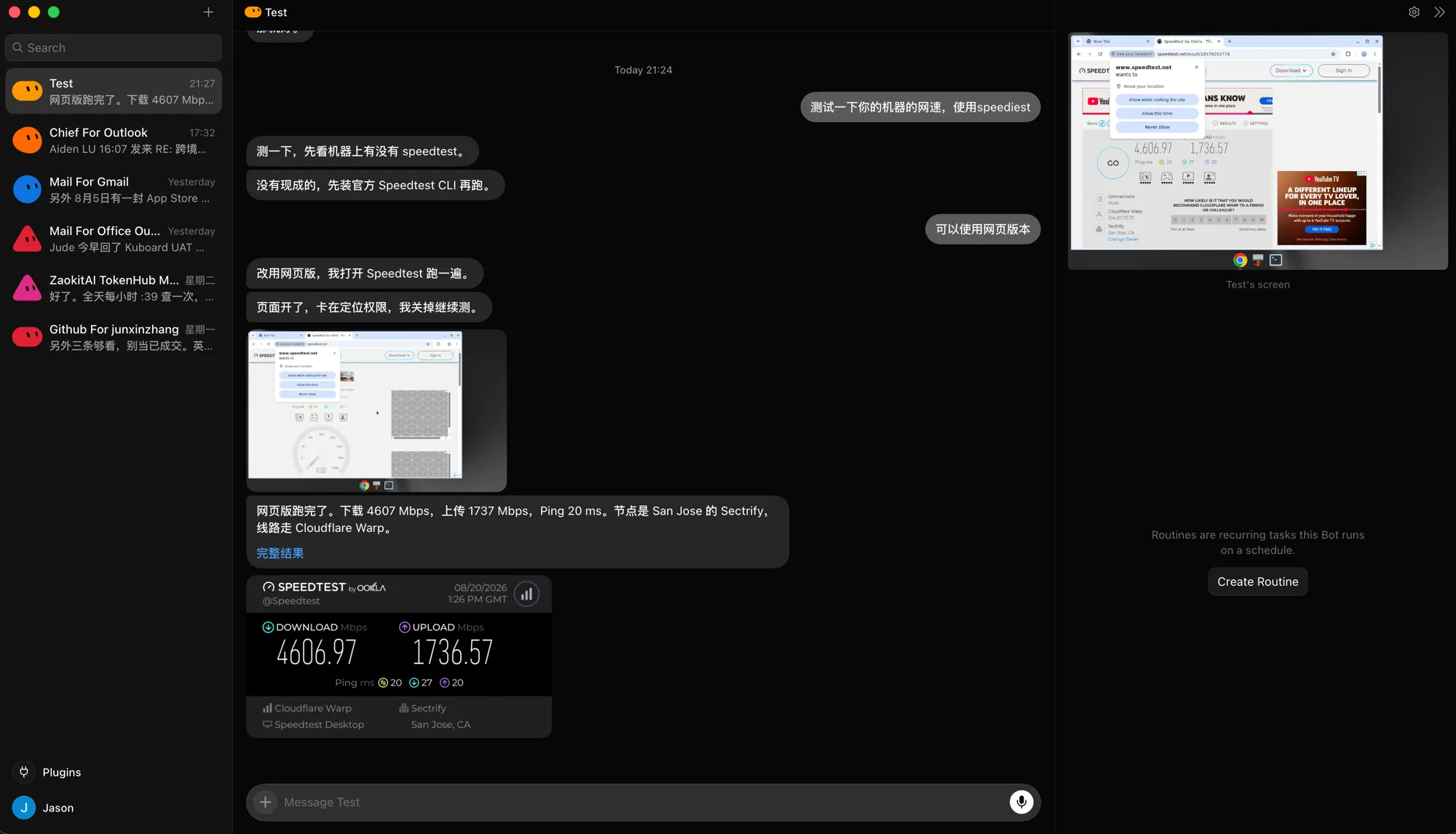Click the Test bot icon in chat header

click(x=253, y=12)
